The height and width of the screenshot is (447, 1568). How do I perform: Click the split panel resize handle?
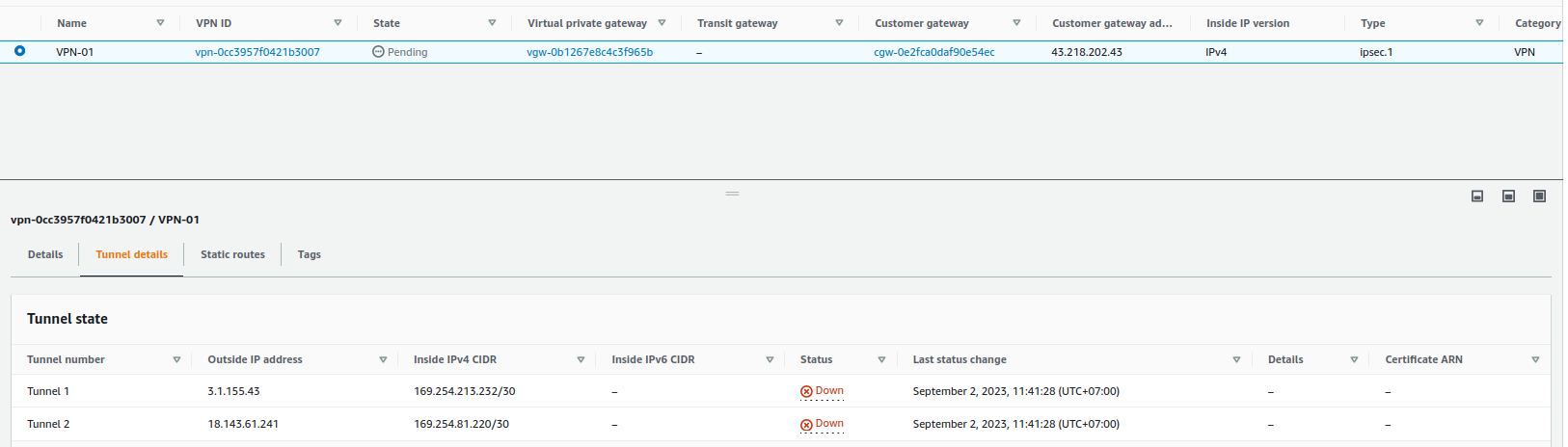click(732, 194)
